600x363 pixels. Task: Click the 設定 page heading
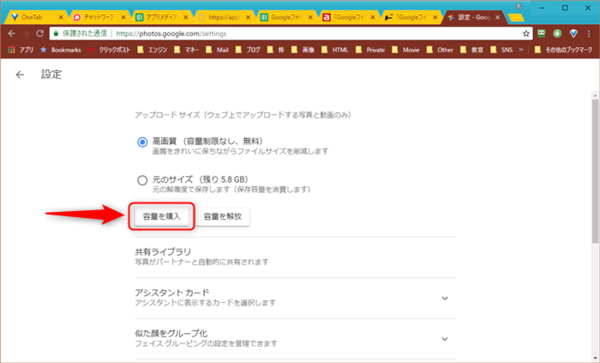pos(51,75)
